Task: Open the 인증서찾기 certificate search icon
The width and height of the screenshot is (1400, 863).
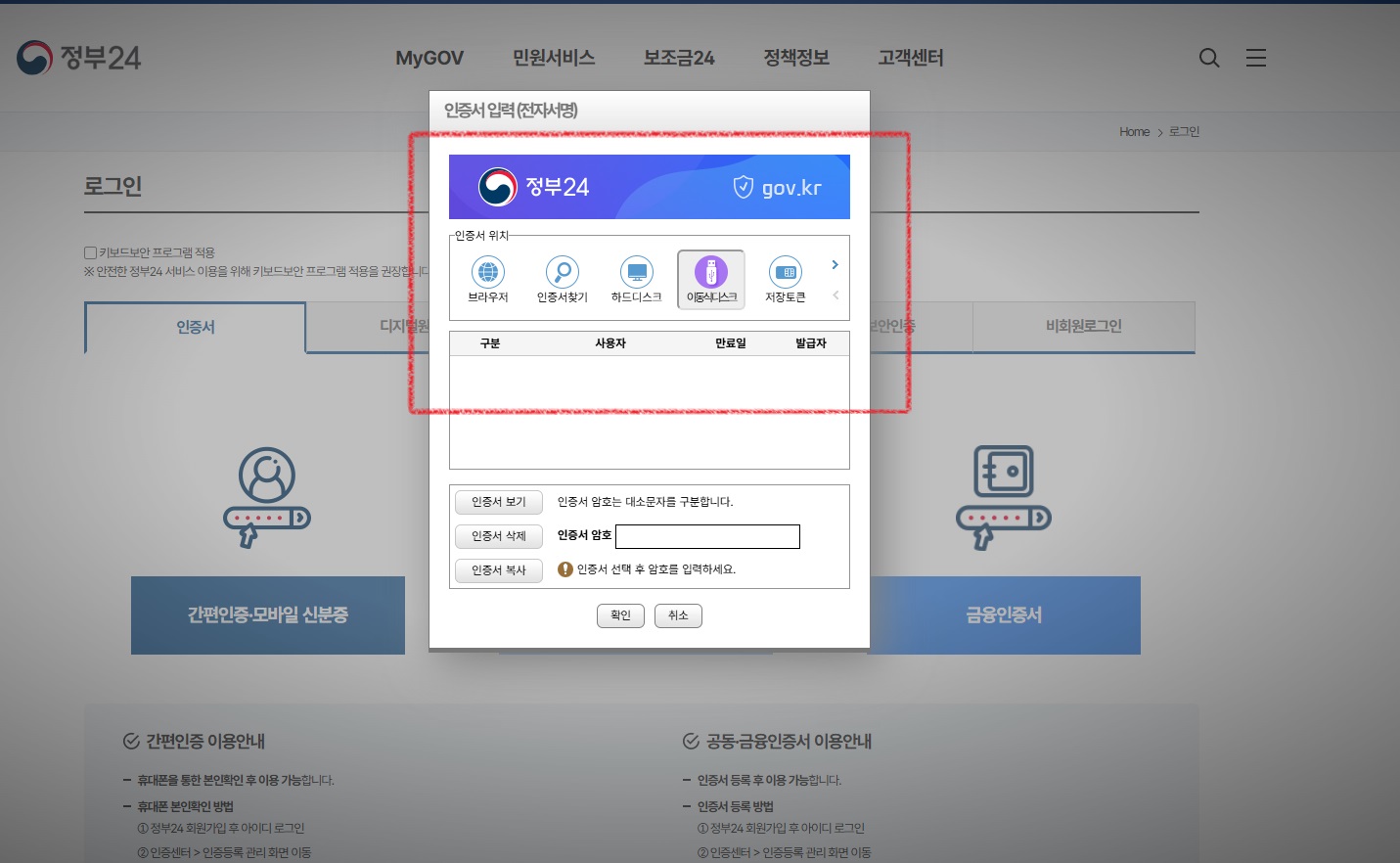Action: click(x=562, y=280)
